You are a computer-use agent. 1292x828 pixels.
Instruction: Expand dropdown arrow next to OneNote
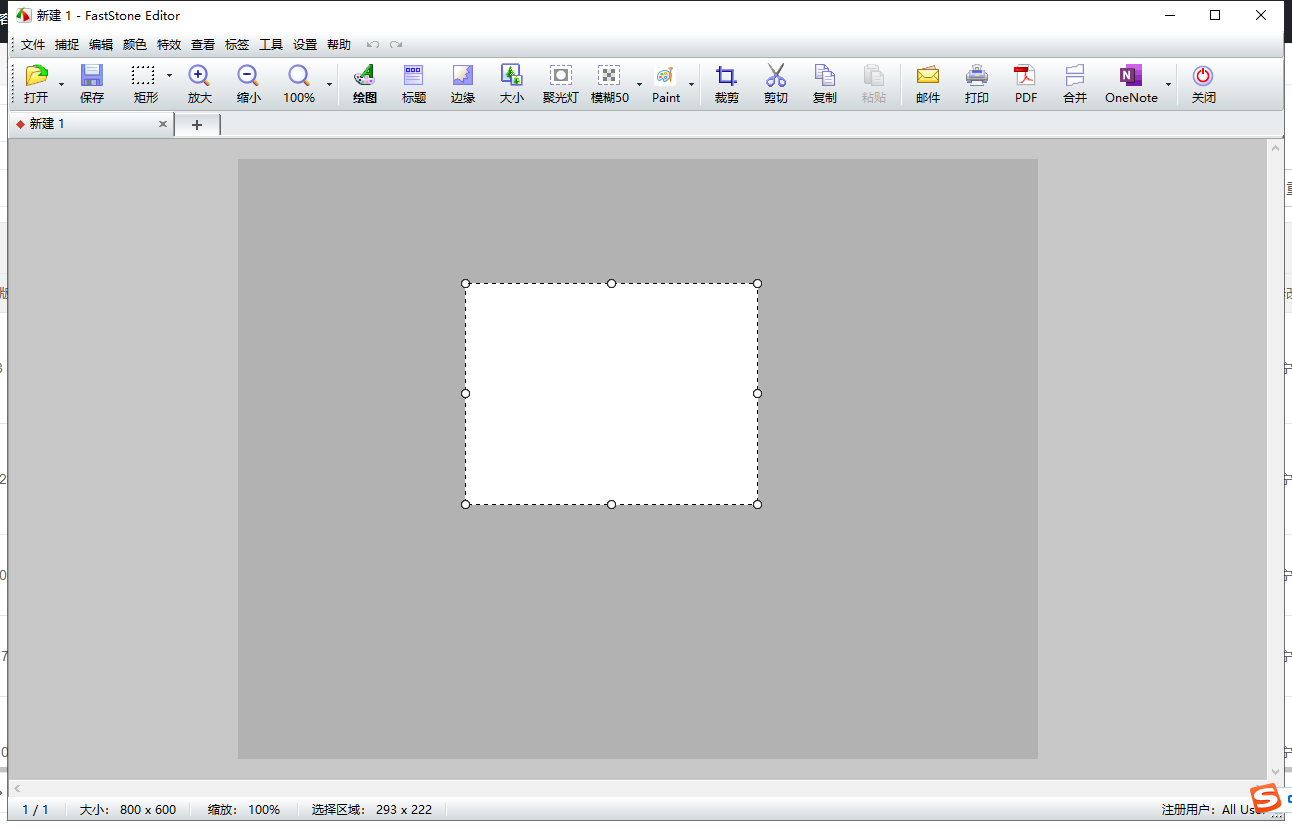1168,85
